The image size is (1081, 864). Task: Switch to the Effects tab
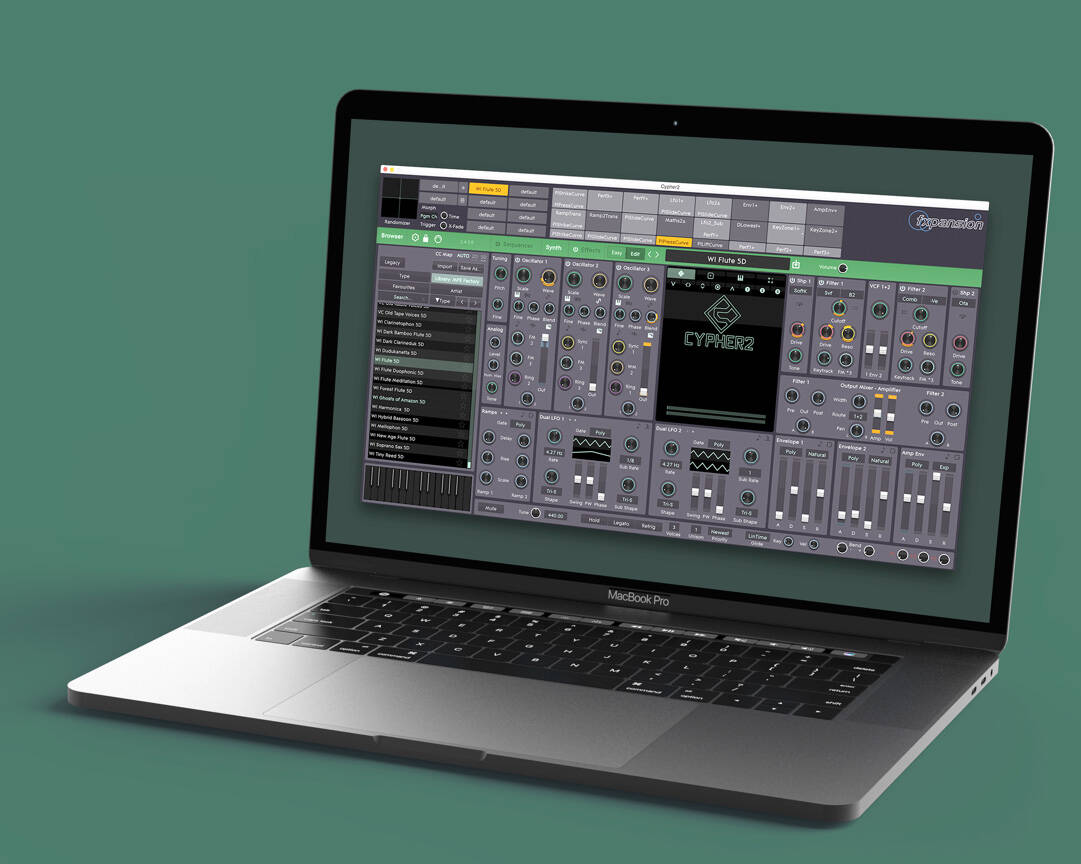coord(592,250)
